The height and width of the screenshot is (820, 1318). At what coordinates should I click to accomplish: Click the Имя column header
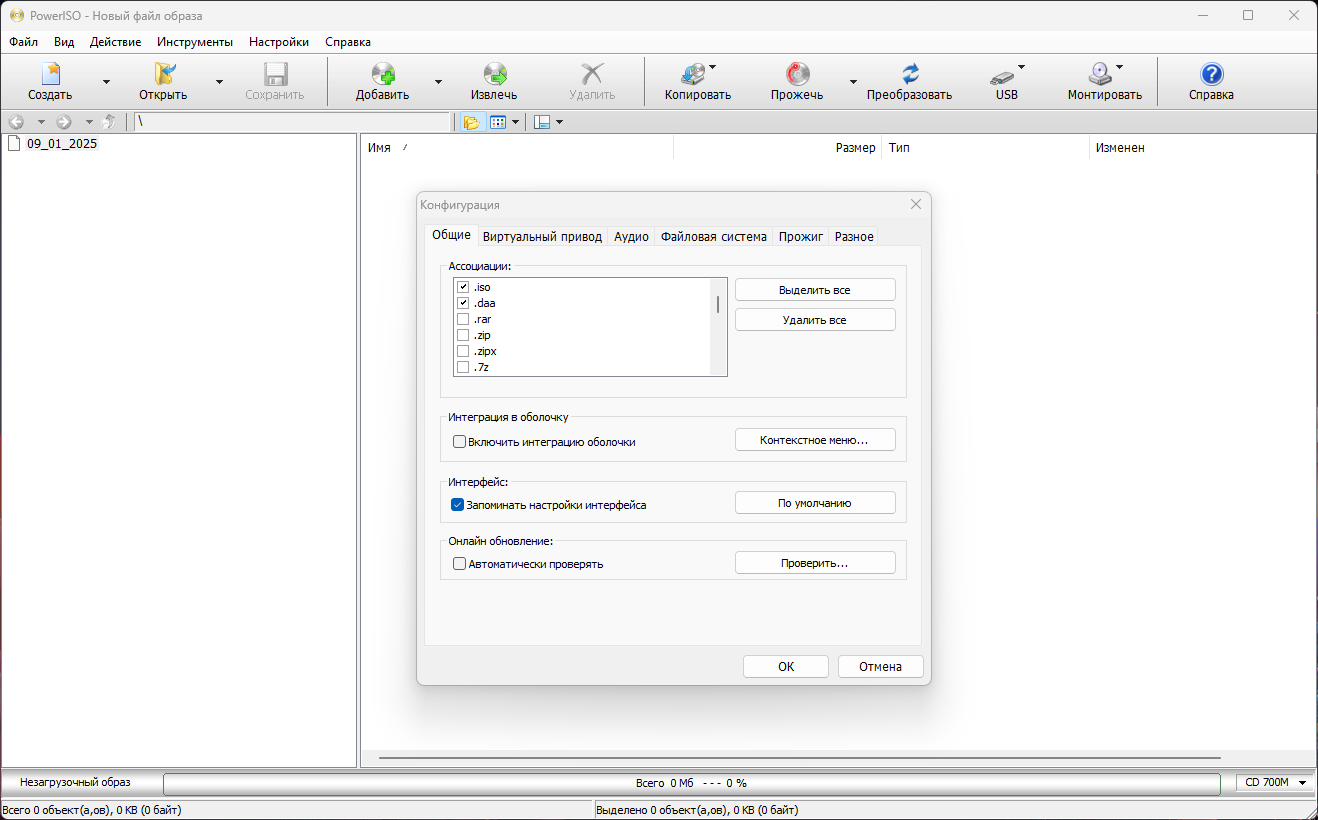click(517, 147)
